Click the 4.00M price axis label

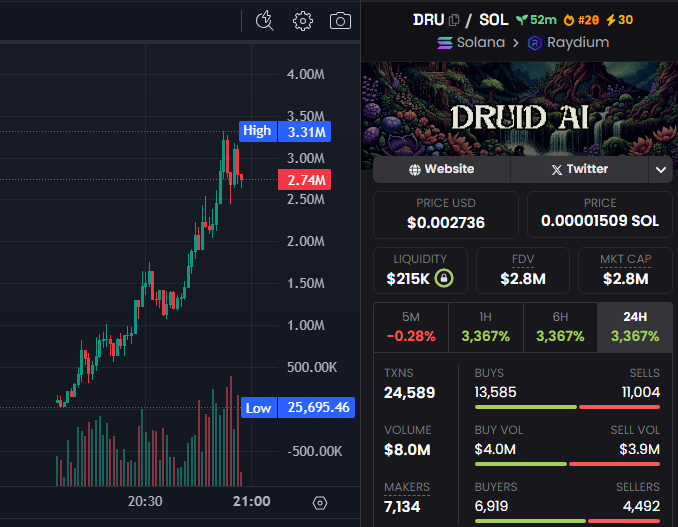point(306,74)
